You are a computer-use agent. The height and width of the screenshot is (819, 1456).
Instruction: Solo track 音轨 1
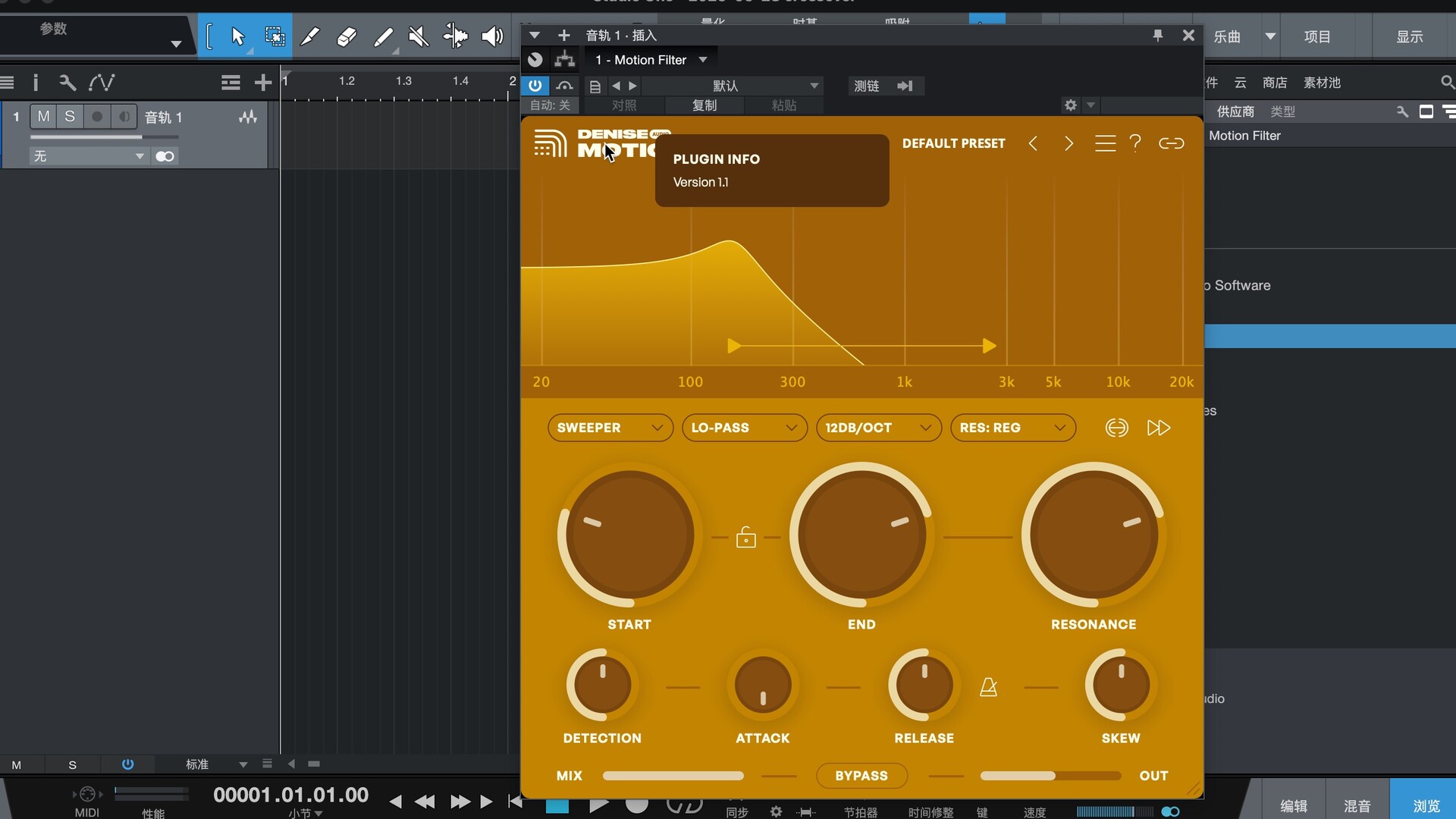(x=70, y=117)
